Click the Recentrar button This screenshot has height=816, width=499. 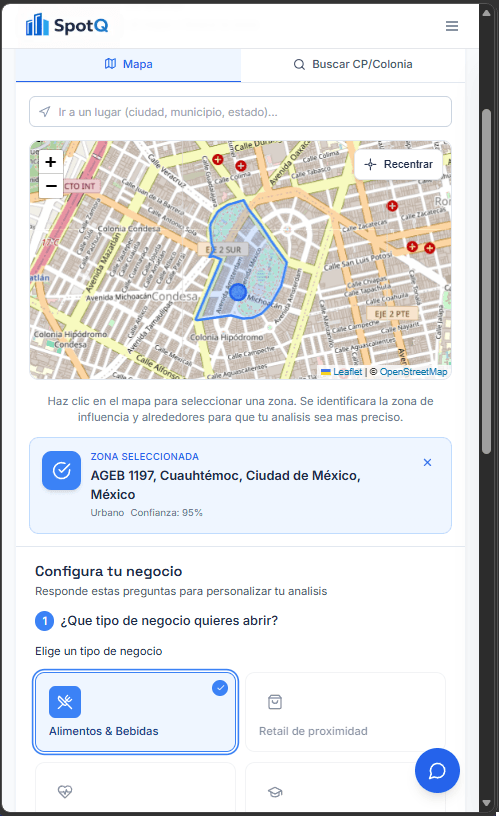(x=399, y=164)
